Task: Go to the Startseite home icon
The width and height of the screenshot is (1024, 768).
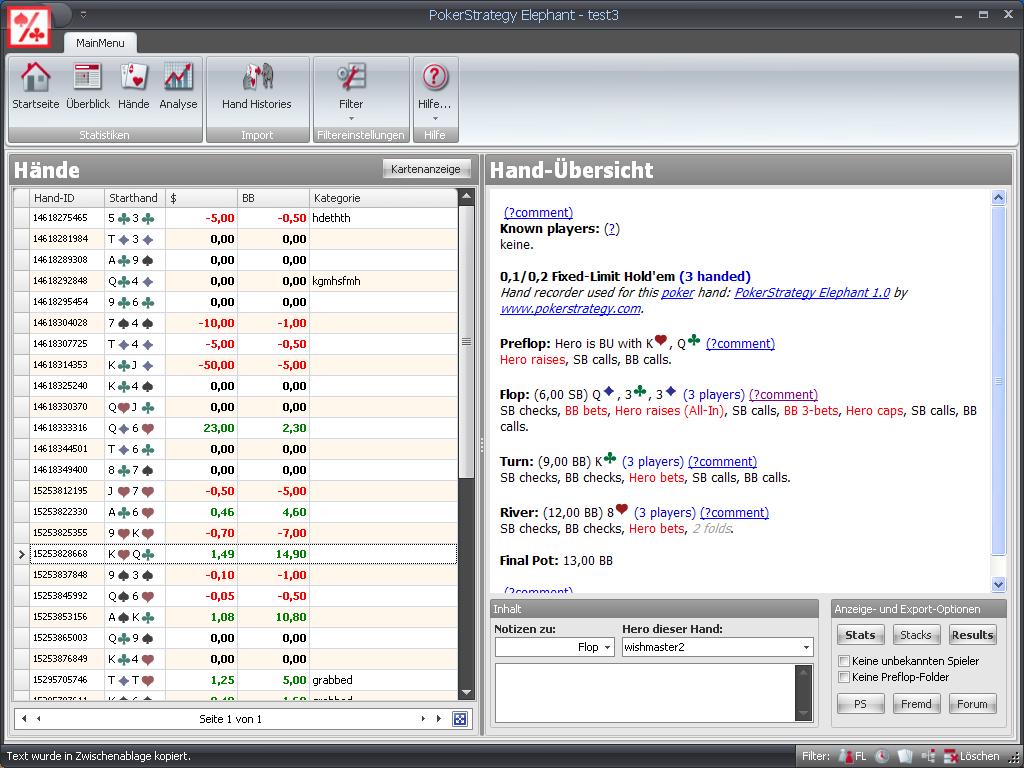Action: click(35, 77)
